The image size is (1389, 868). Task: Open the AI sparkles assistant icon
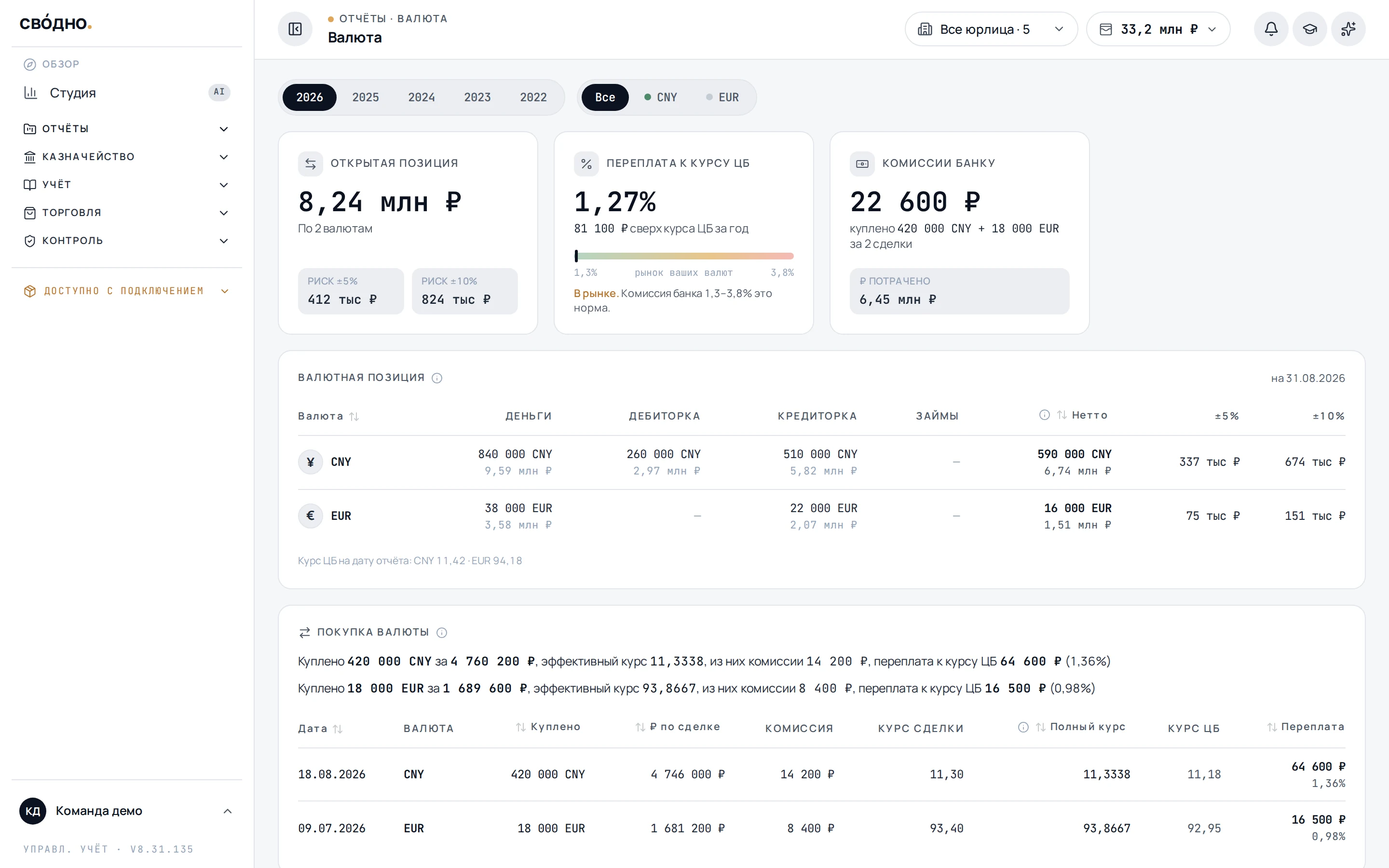(1348, 29)
